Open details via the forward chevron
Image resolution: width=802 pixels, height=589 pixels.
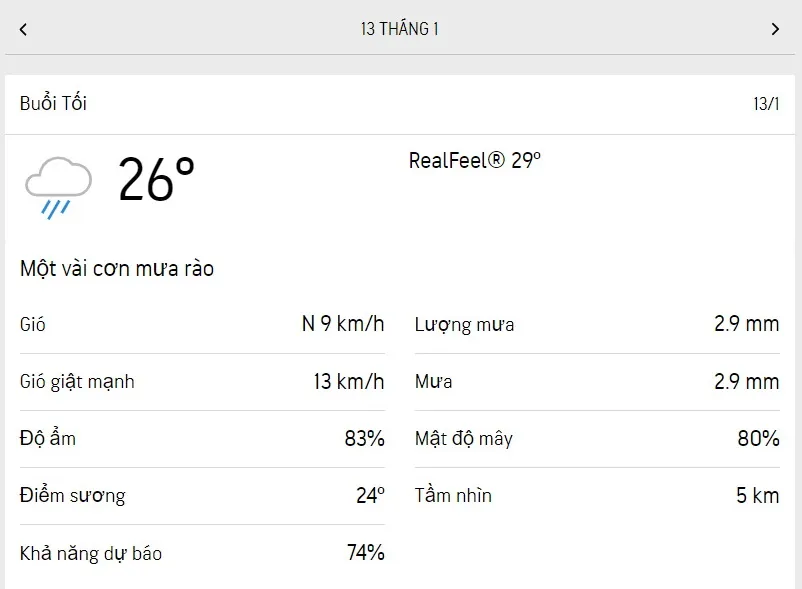tap(778, 29)
